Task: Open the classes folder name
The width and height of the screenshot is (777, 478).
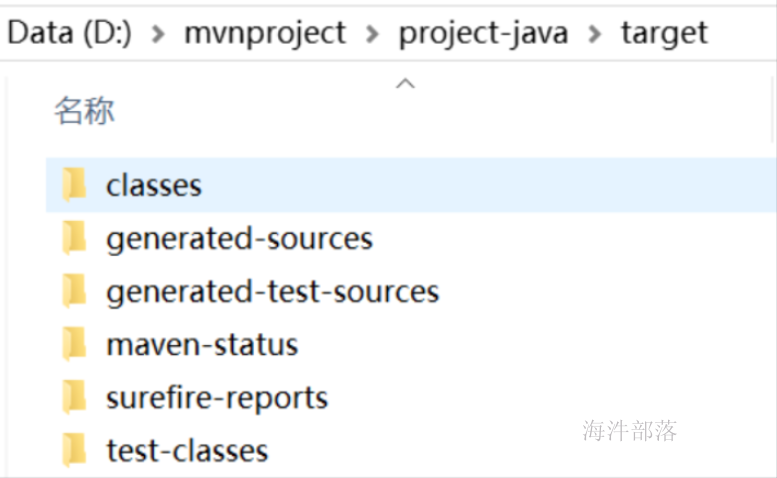Action: click(x=154, y=186)
